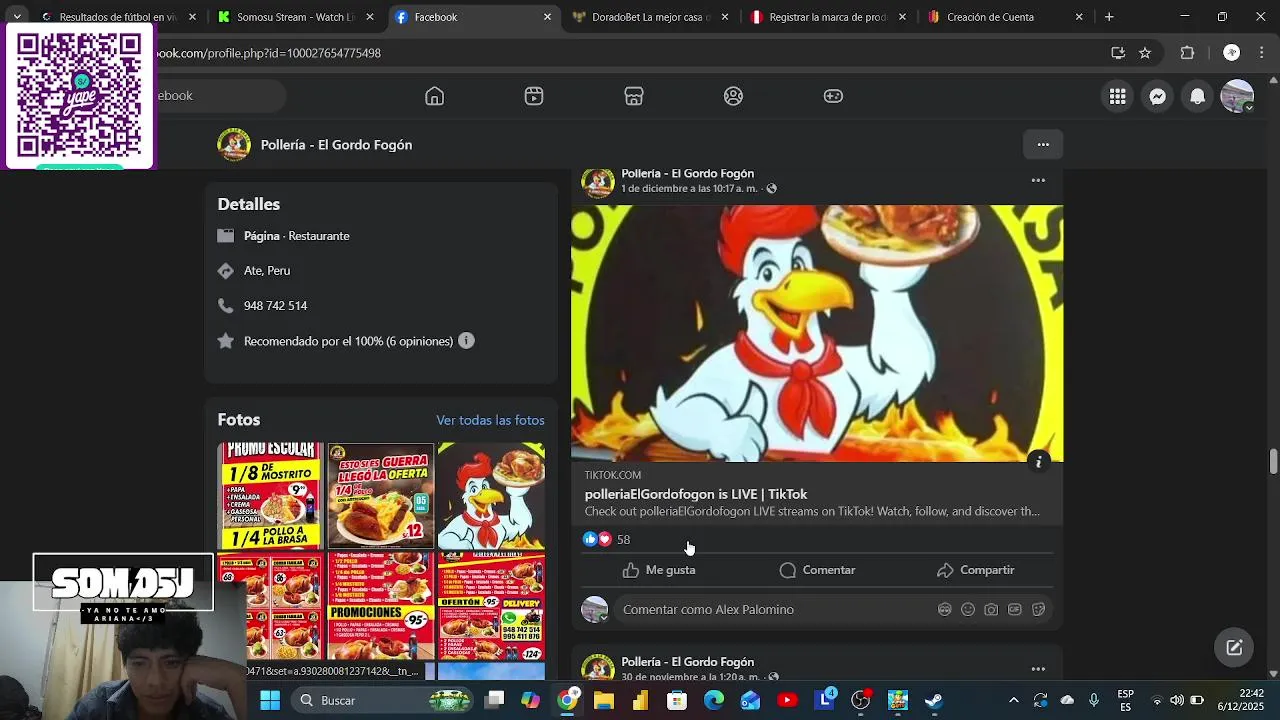Click the volume speaker icon in system tray
The width and height of the screenshot is (1280, 720).
[1177, 700]
